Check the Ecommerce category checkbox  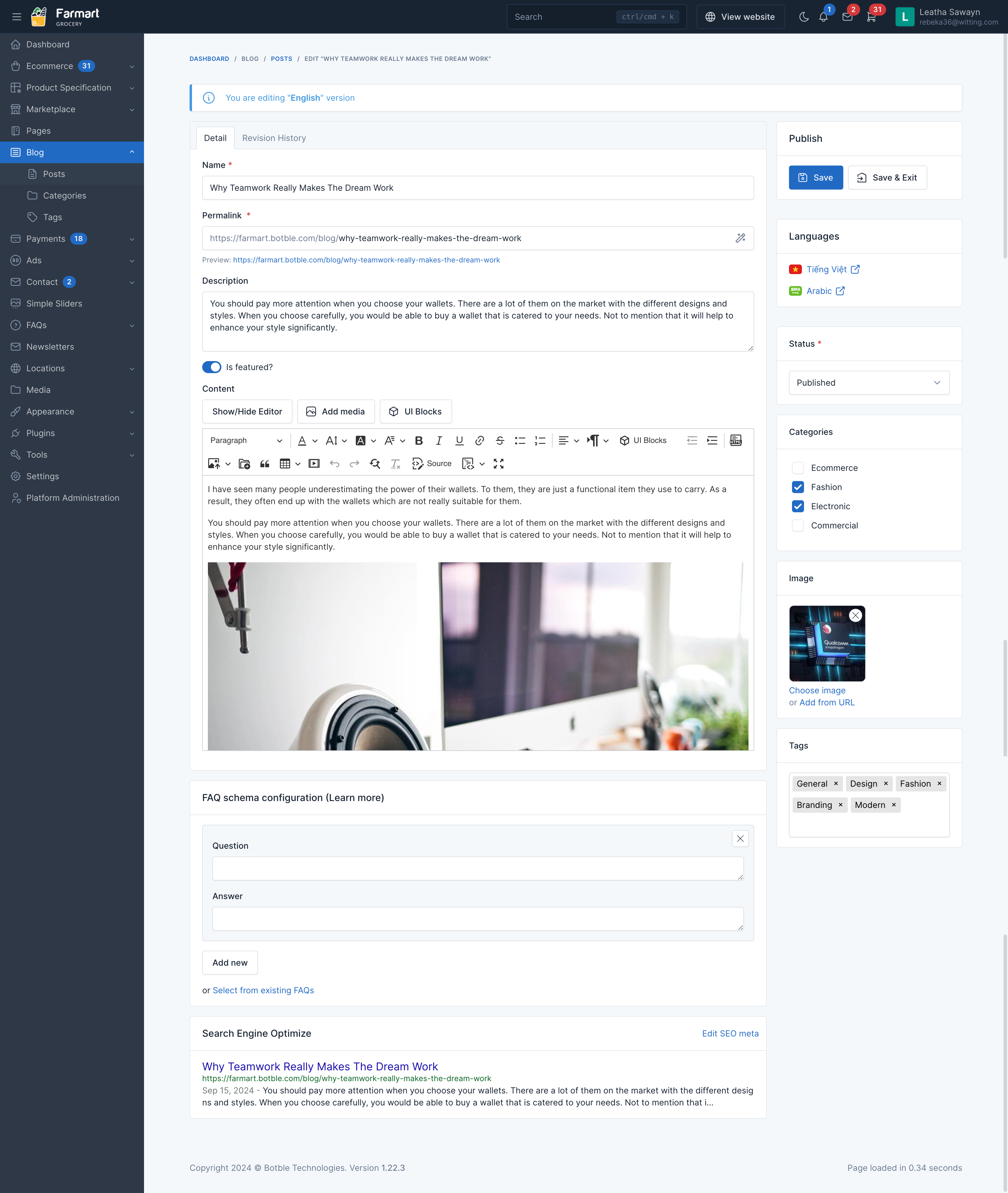coord(798,468)
